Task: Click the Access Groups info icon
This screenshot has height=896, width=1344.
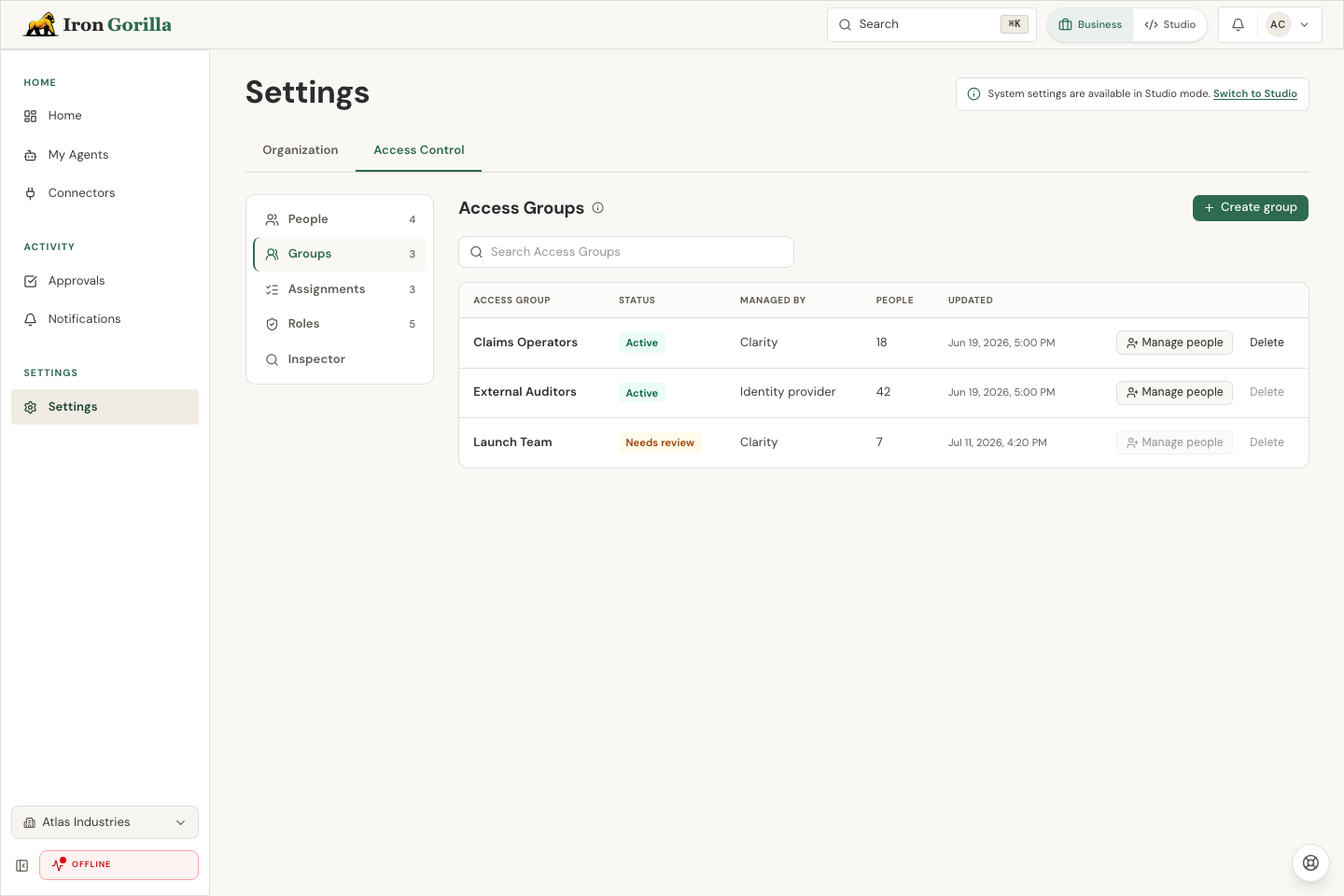Action: pyautogui.click(x=598, y=208)
